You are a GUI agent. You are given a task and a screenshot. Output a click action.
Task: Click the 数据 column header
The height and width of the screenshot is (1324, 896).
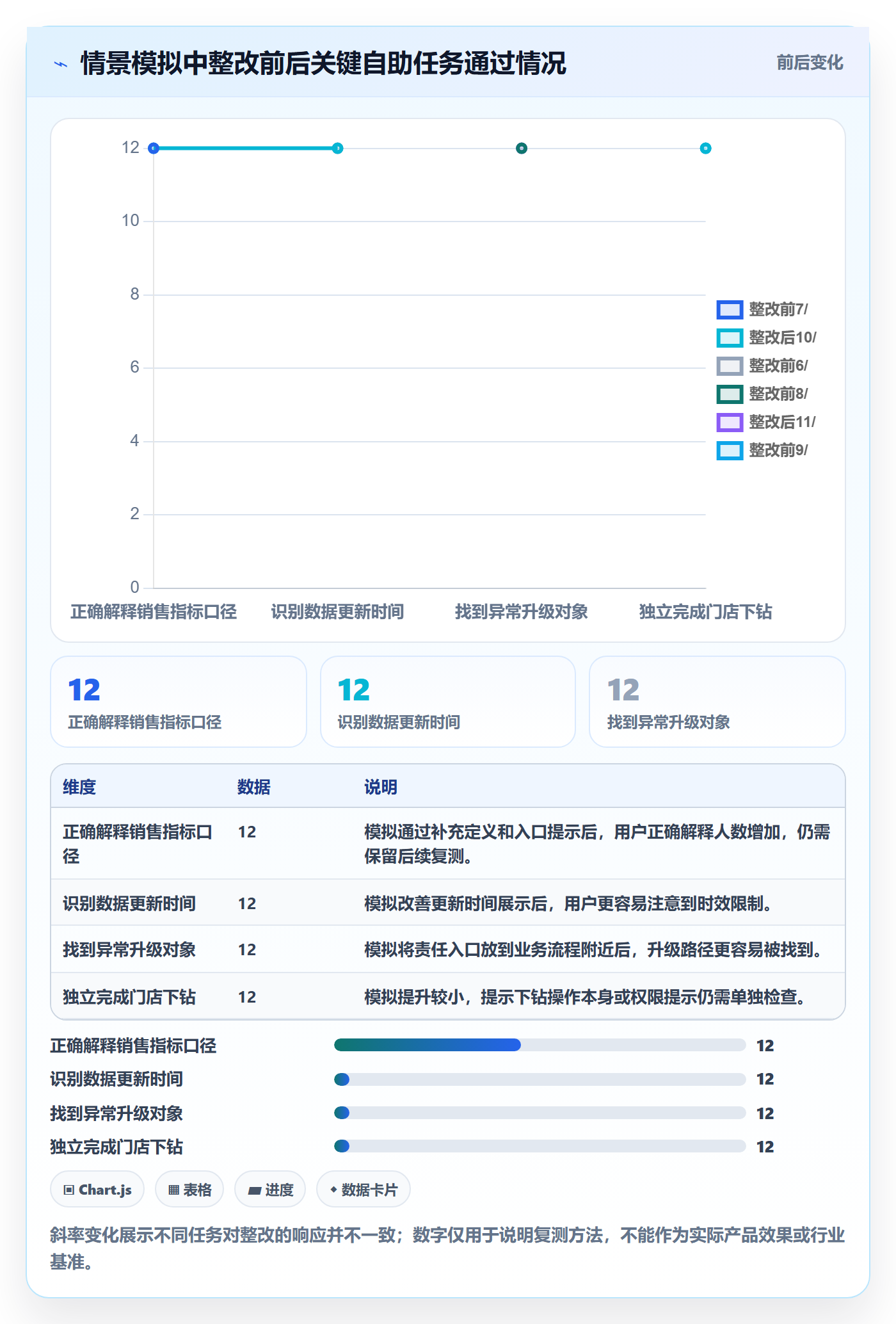click(254, 787)
